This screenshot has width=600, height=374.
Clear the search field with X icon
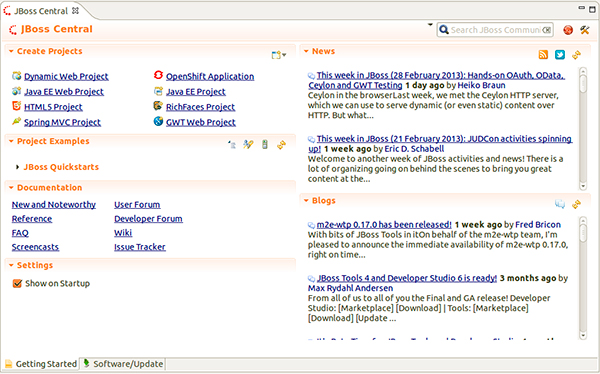[547, 30]
